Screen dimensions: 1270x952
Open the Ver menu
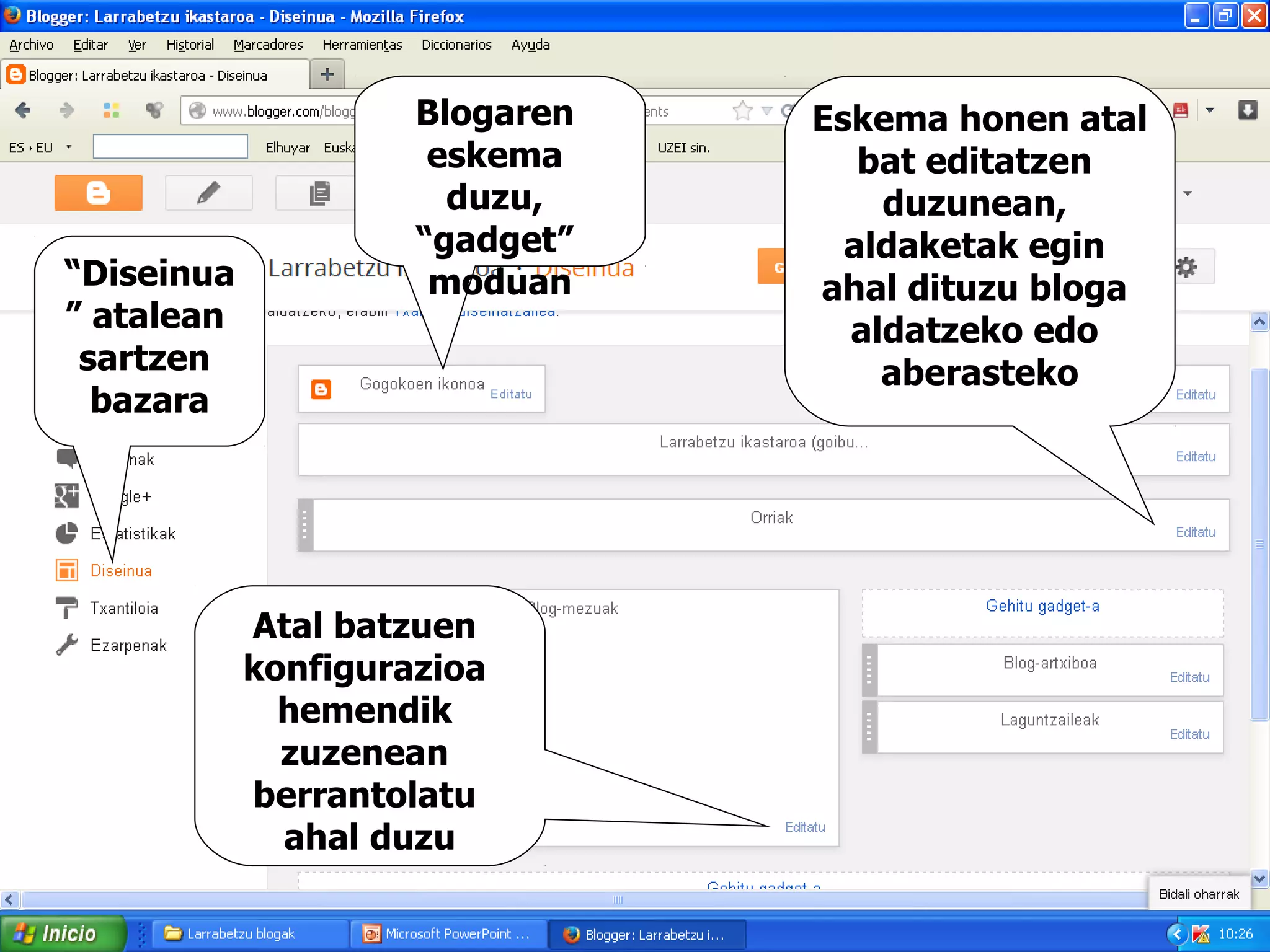click(137, 45)
